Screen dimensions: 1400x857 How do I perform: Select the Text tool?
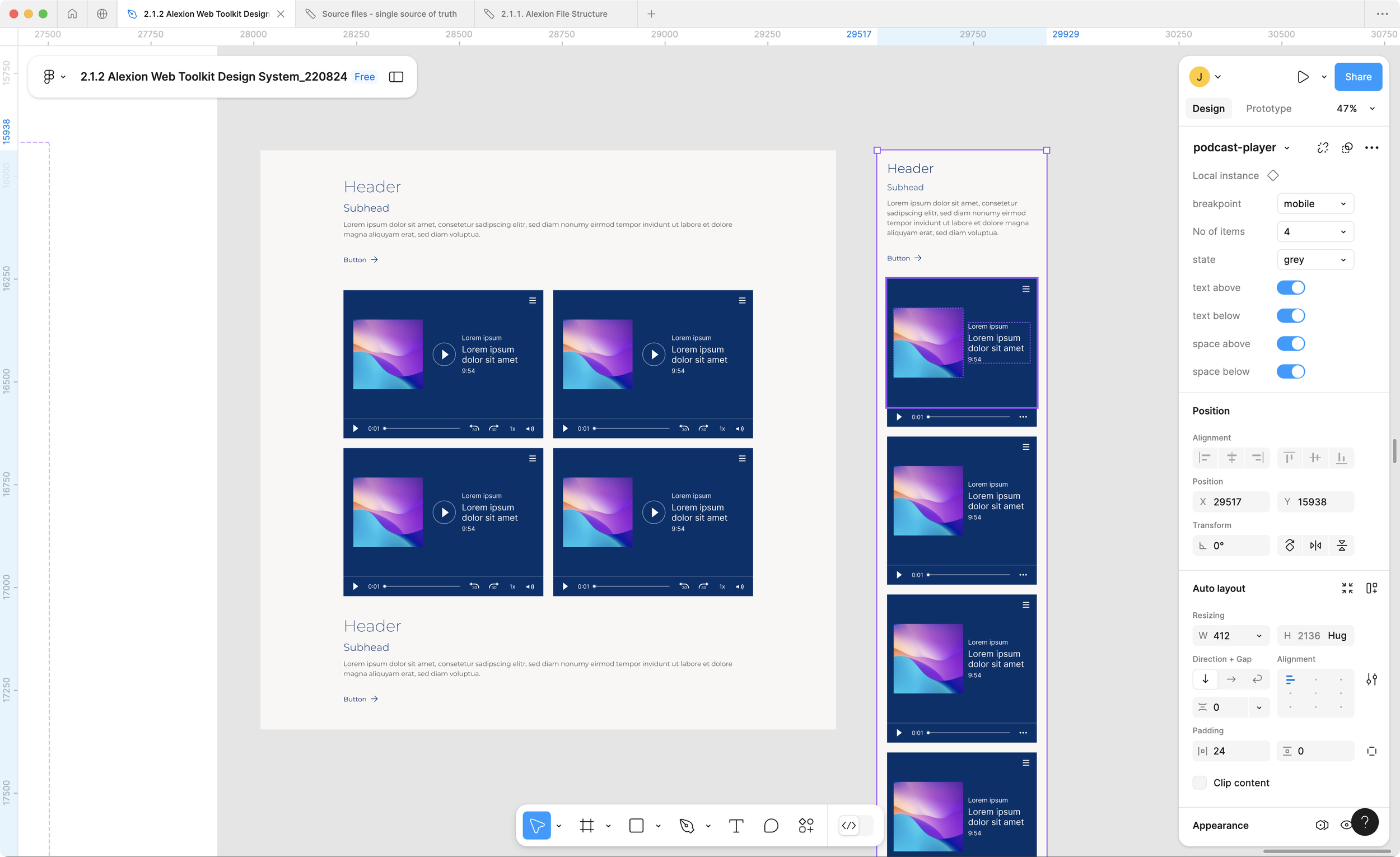pos(736,825)
